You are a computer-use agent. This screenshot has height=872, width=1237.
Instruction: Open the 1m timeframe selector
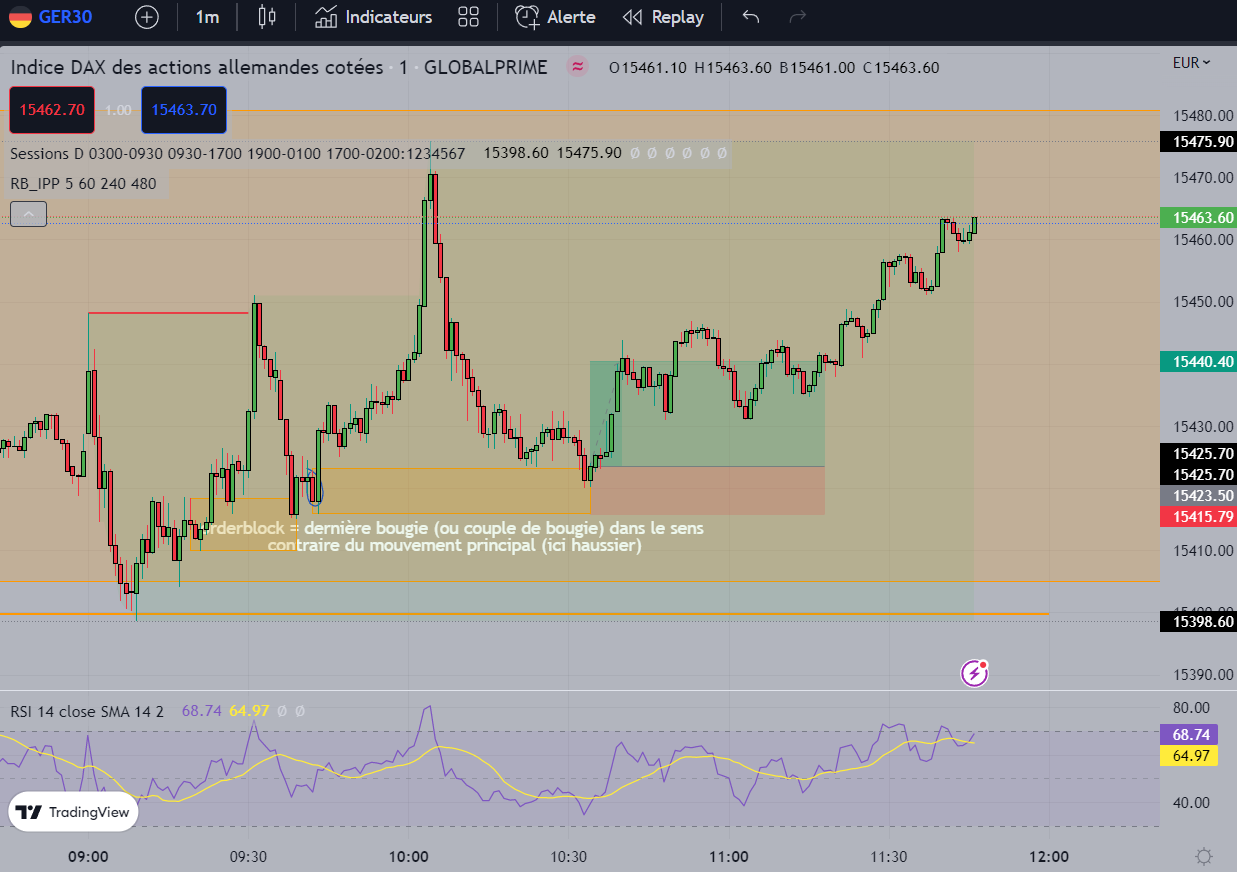tap(207, 17)
